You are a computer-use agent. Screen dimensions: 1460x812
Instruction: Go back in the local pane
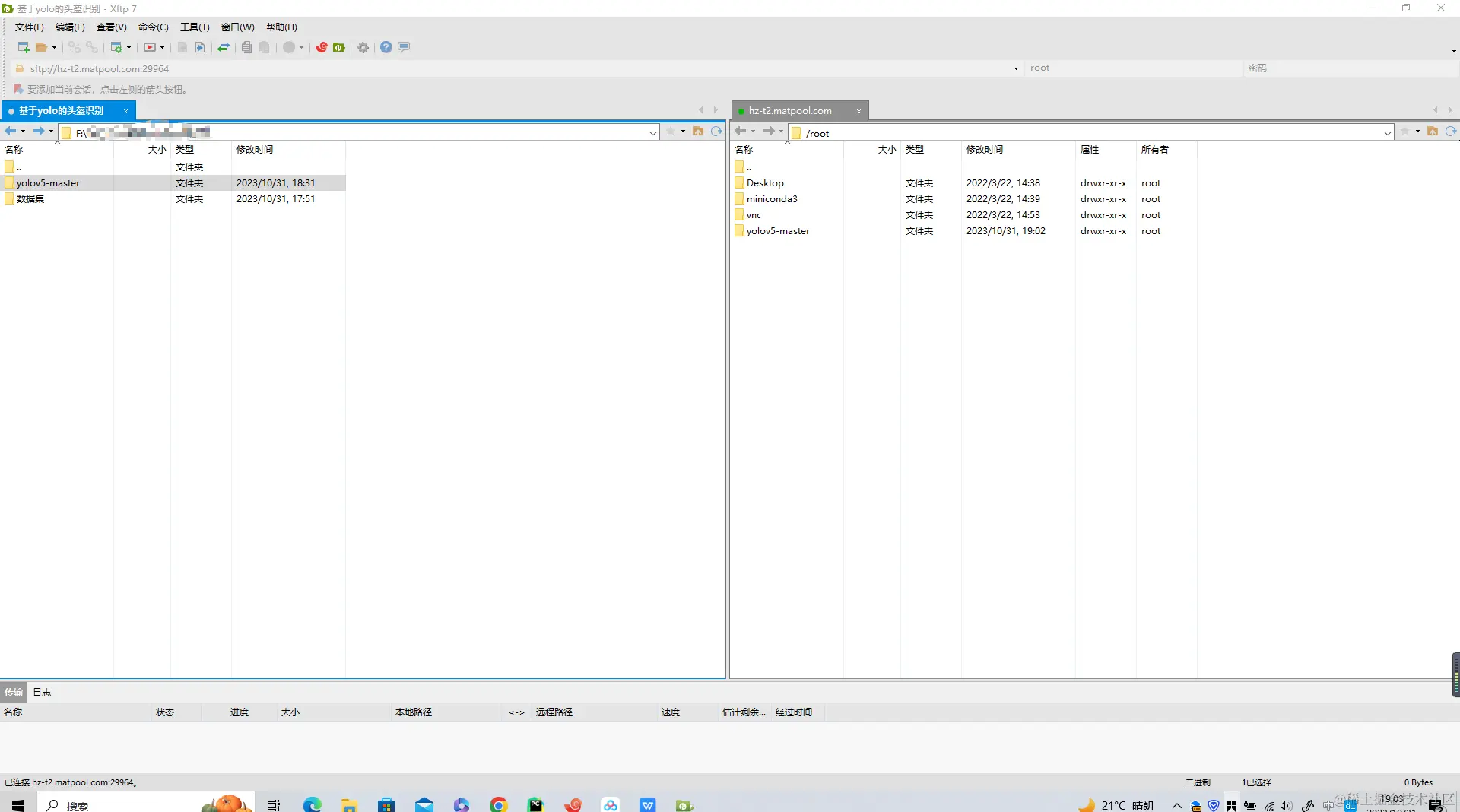click(11, 132)
